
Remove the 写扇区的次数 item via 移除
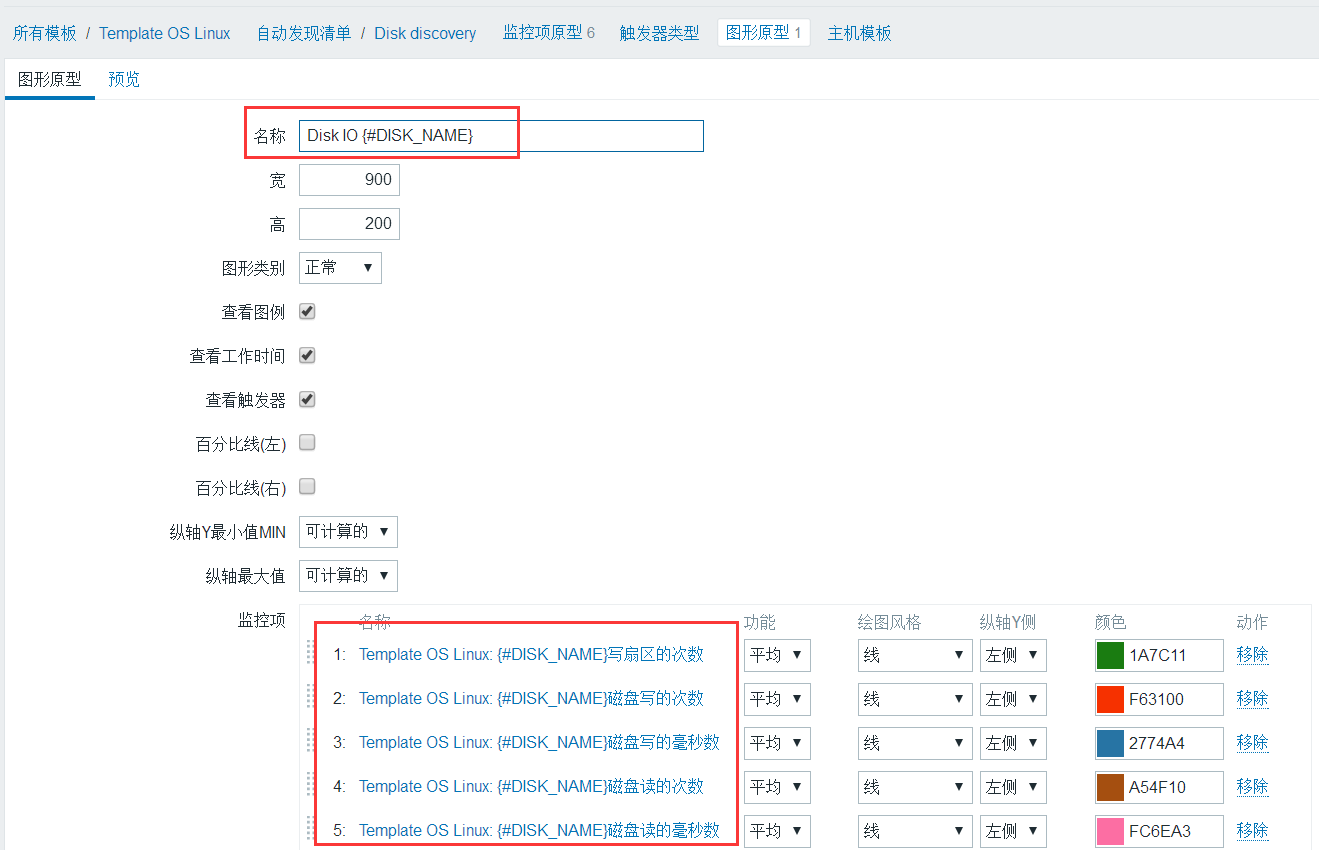click(x=1252, y=655)
